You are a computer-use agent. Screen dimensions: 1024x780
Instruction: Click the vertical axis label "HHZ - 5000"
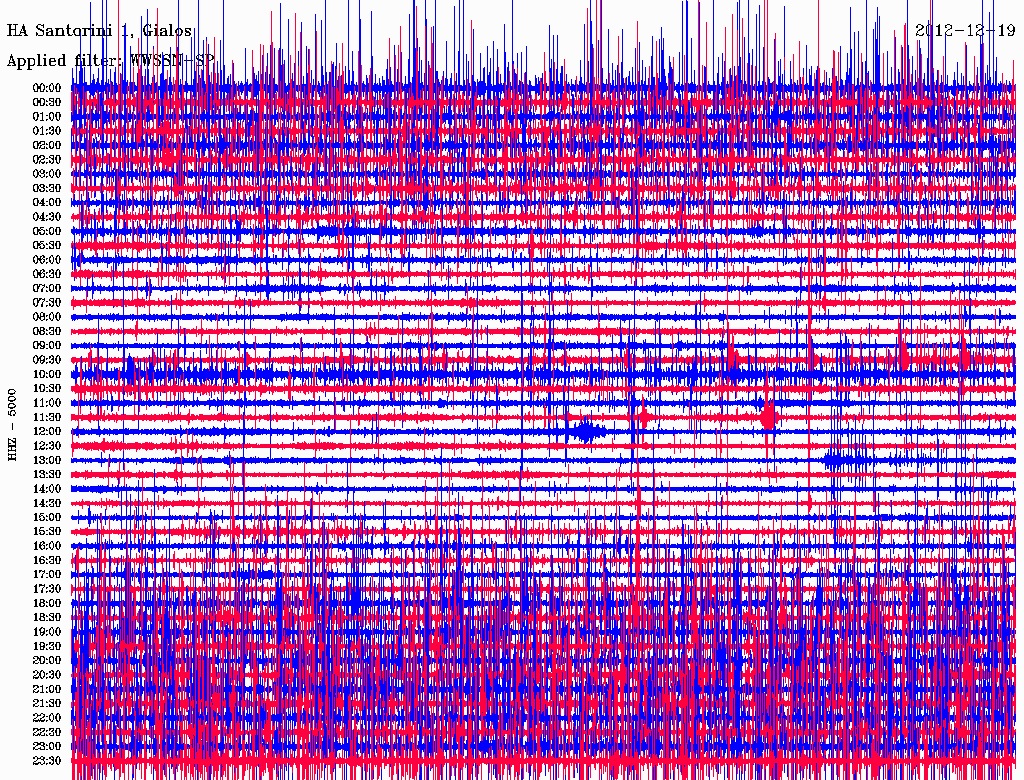coord(12,425)
